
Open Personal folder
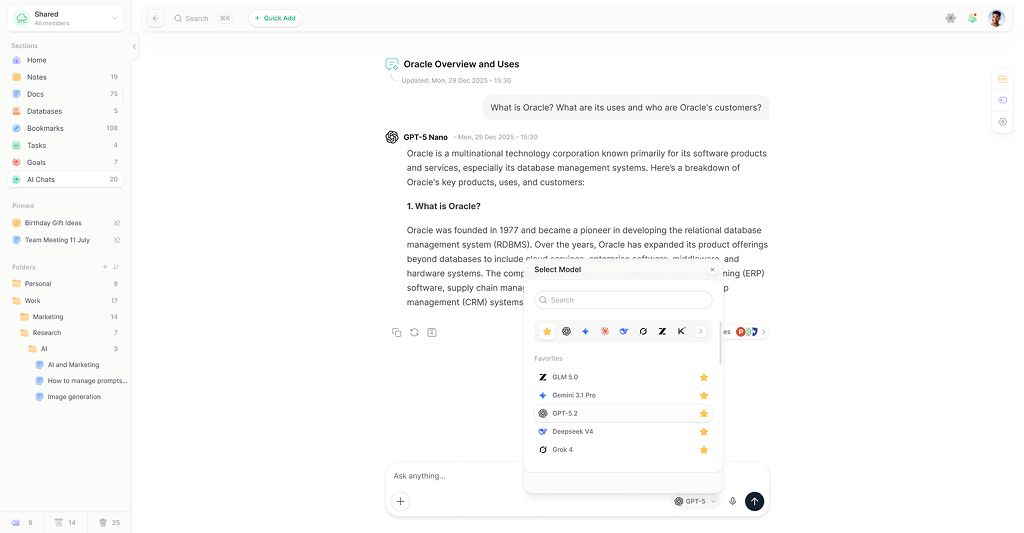[65, 283]
